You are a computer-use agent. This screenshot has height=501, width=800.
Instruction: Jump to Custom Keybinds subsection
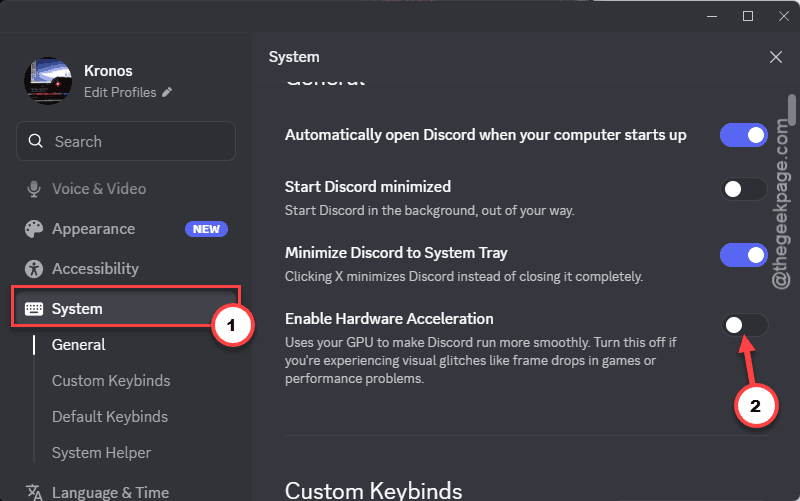pyautogui.click(x=111, y=381)
